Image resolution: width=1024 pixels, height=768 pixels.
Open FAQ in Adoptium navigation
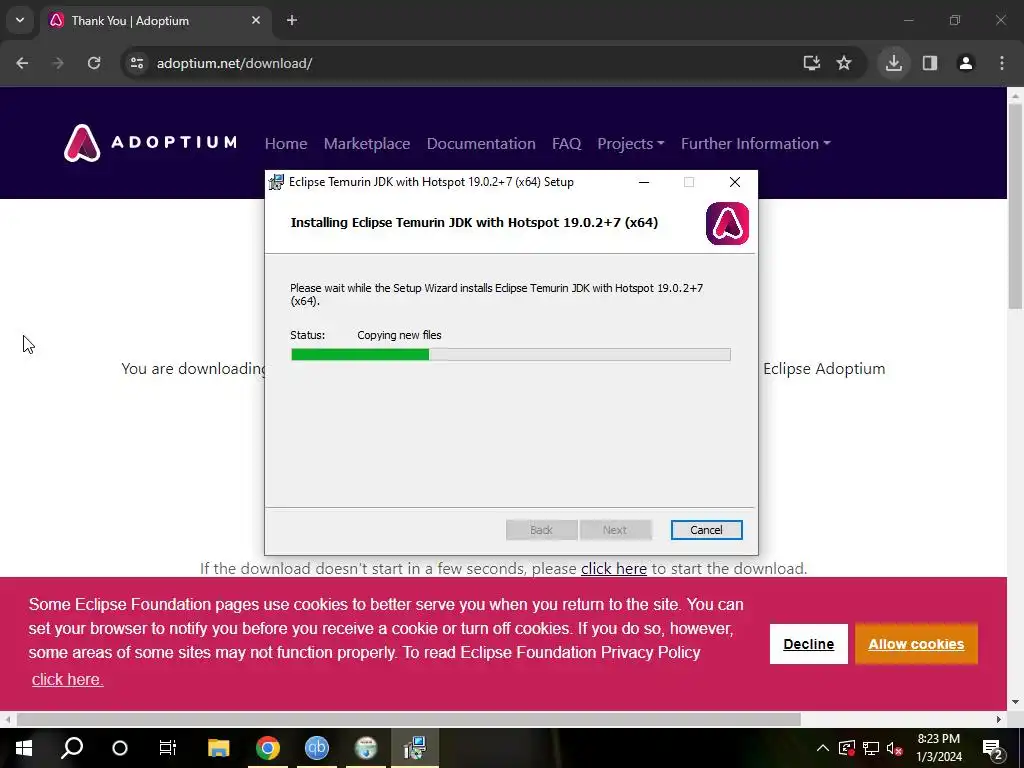(566, 144)
